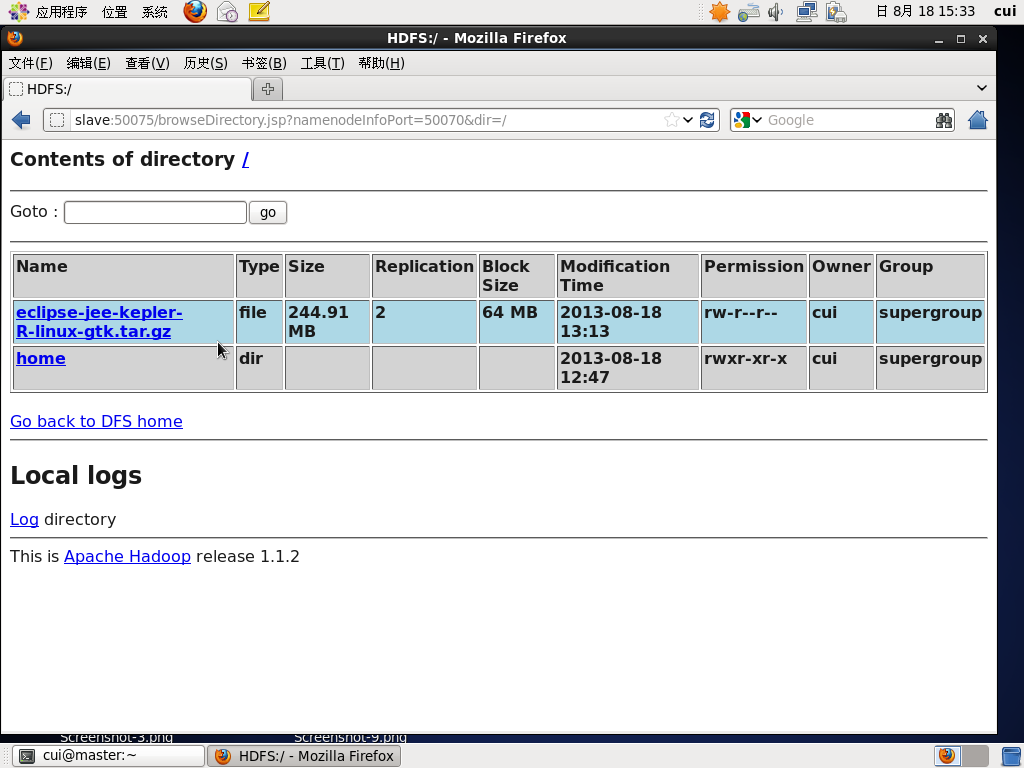This screenshot has height=768, width=1024.
Task: Click the binoculars search icon
Action: [944, 120]
